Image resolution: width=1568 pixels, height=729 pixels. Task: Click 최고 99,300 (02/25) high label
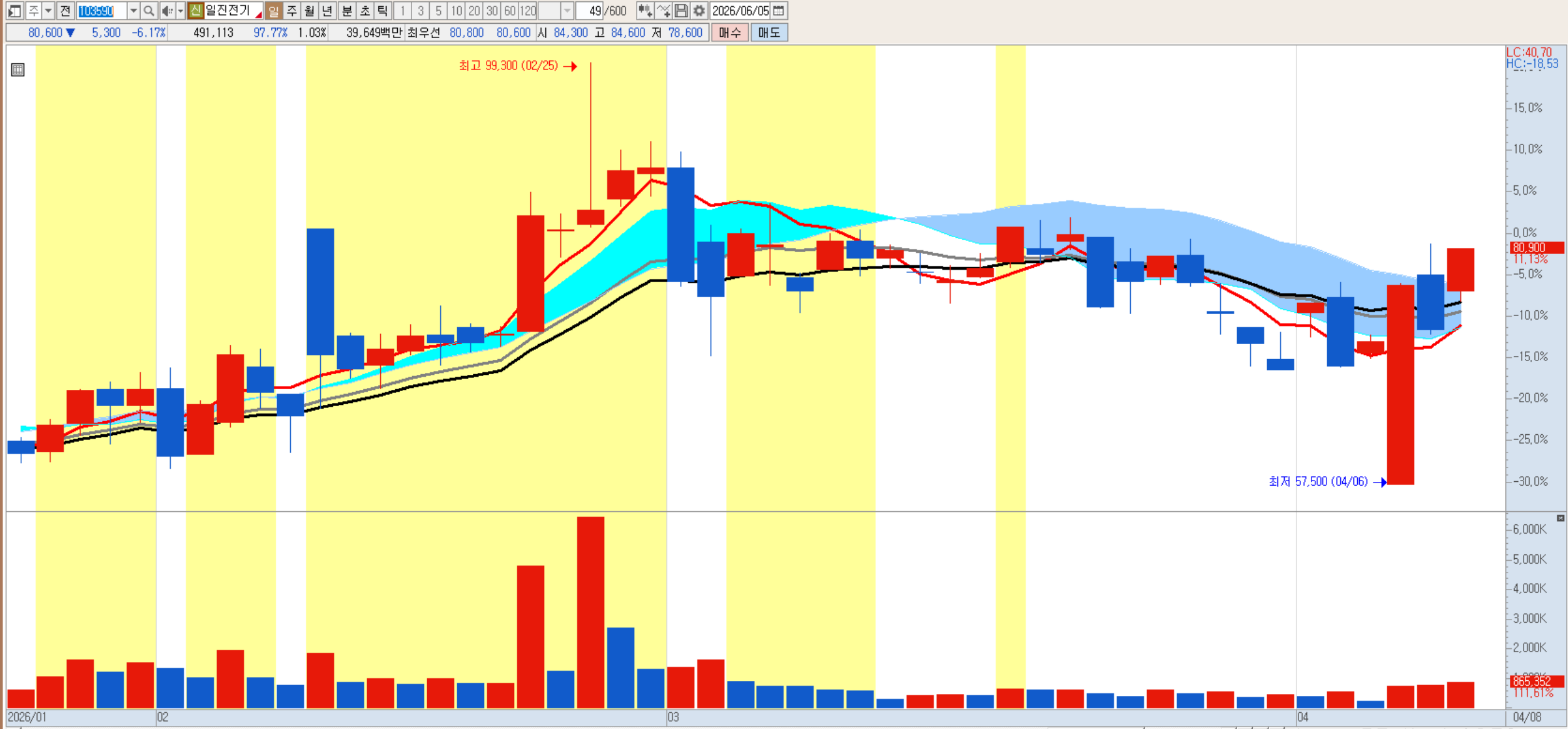click(x=508, y=66)
